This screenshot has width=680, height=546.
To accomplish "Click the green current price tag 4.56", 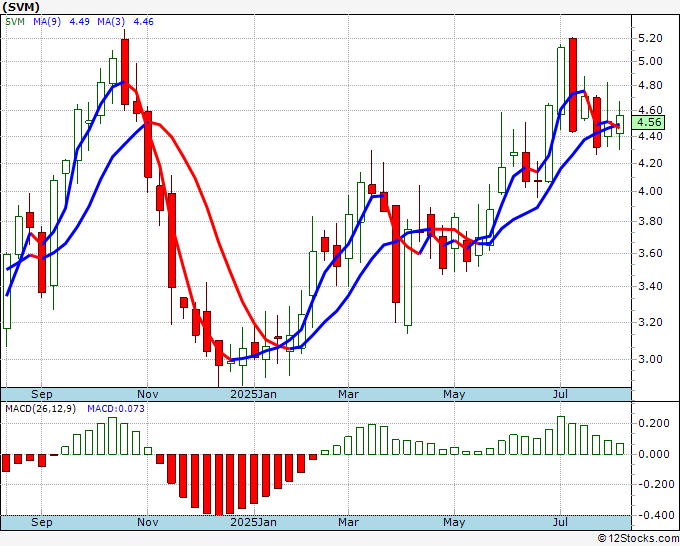I will click(x=648, y=123).
